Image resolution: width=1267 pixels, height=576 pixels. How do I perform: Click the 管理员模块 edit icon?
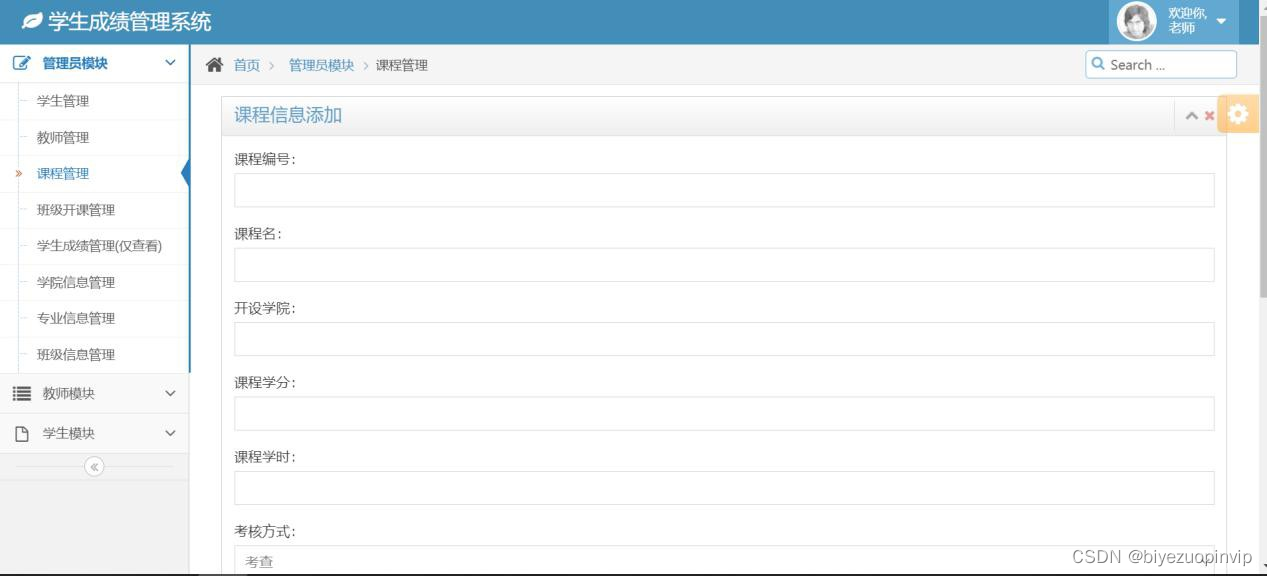pyautogui.click(x=22, y=63)
